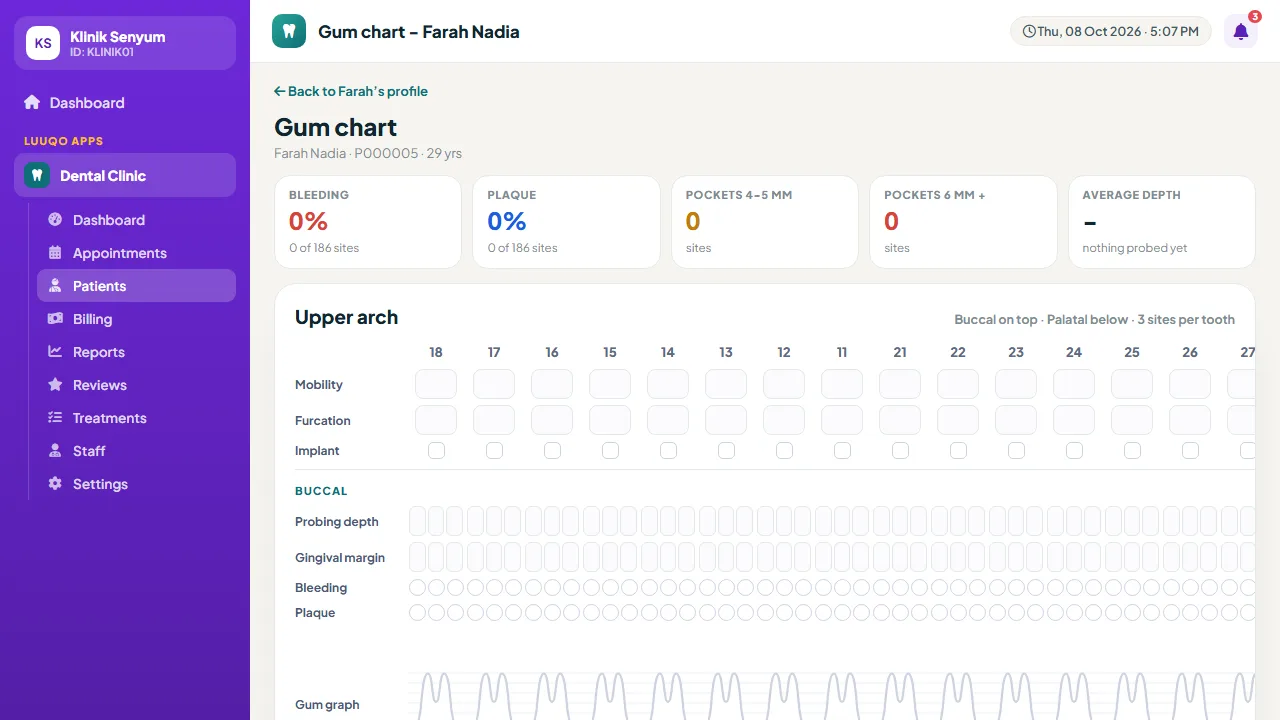Open the notifications bell
The image size is (1280, 720).
(x=1240, y=31)
